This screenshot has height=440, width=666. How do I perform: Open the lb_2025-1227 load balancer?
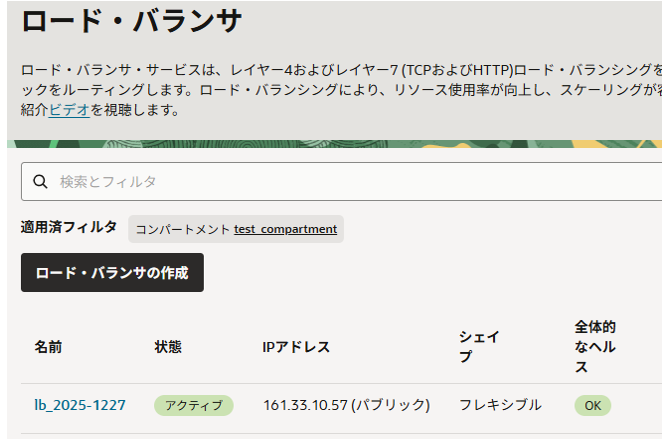[80, 405]
